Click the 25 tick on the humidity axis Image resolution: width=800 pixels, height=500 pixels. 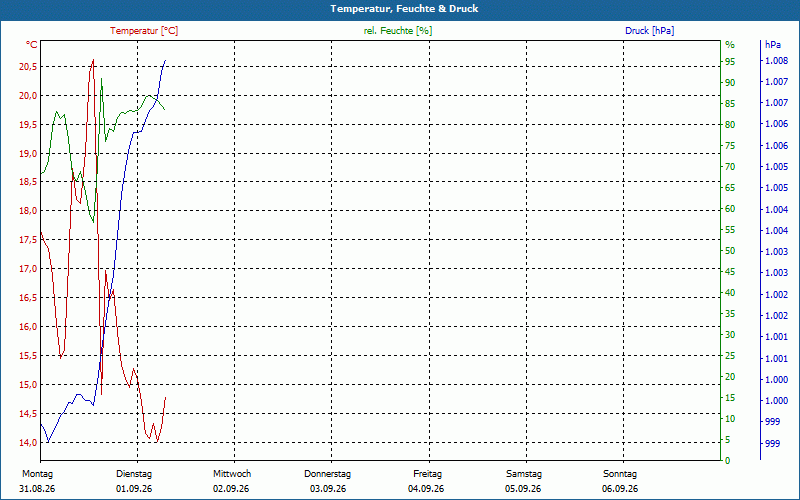click(730, 356)
